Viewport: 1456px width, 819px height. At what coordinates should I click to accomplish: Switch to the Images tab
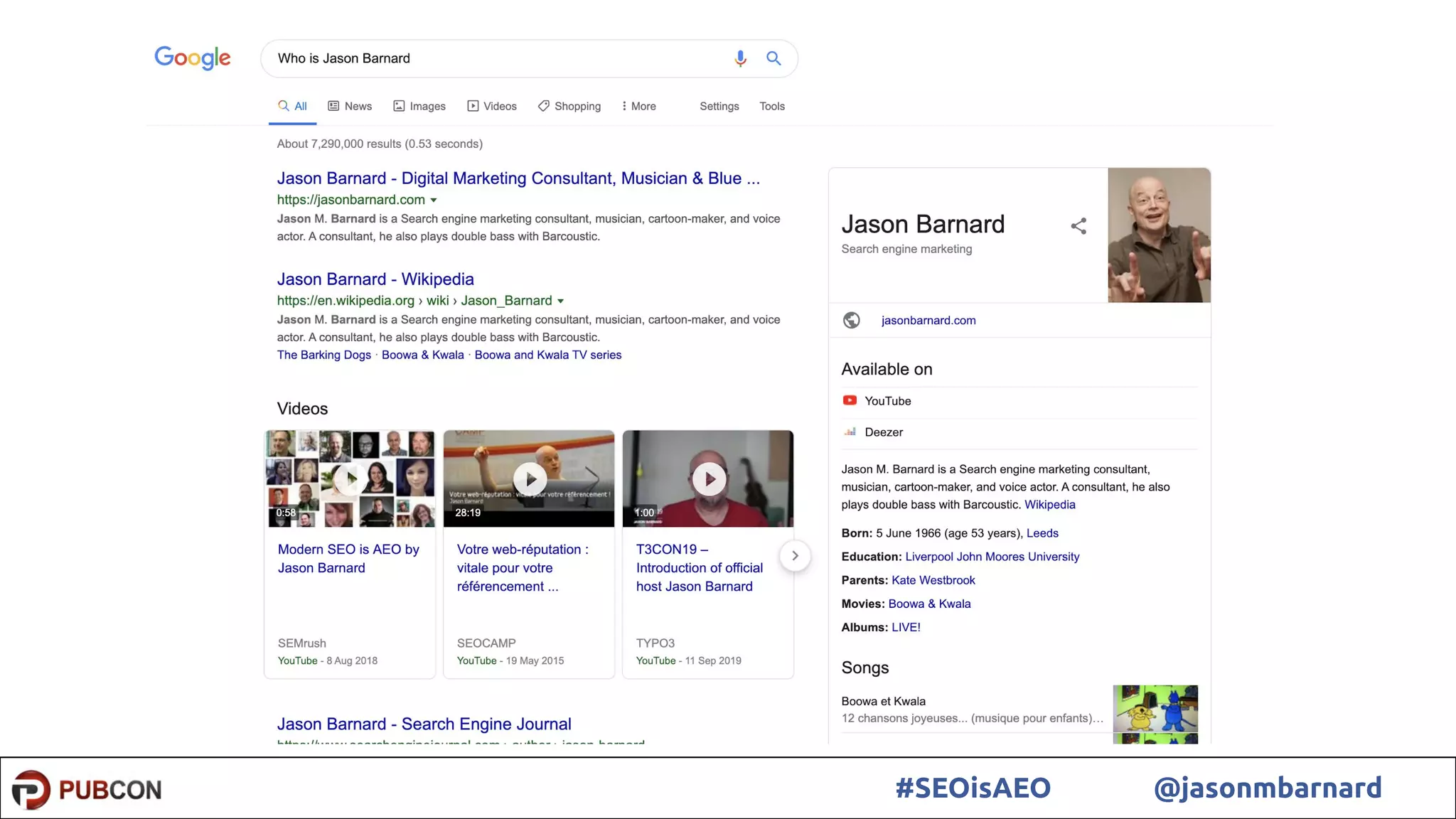pyautogui.click(x=419, y=106)
